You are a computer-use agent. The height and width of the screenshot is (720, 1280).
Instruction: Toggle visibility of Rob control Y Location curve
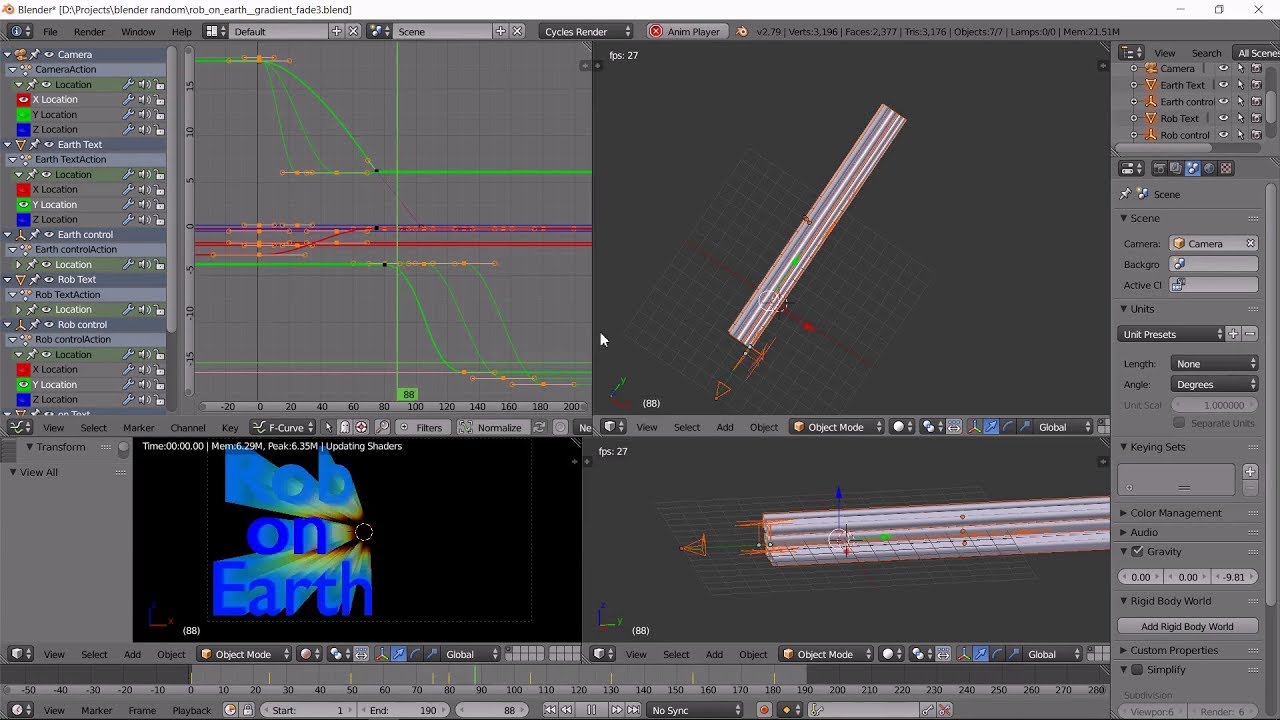pos(23,384)
